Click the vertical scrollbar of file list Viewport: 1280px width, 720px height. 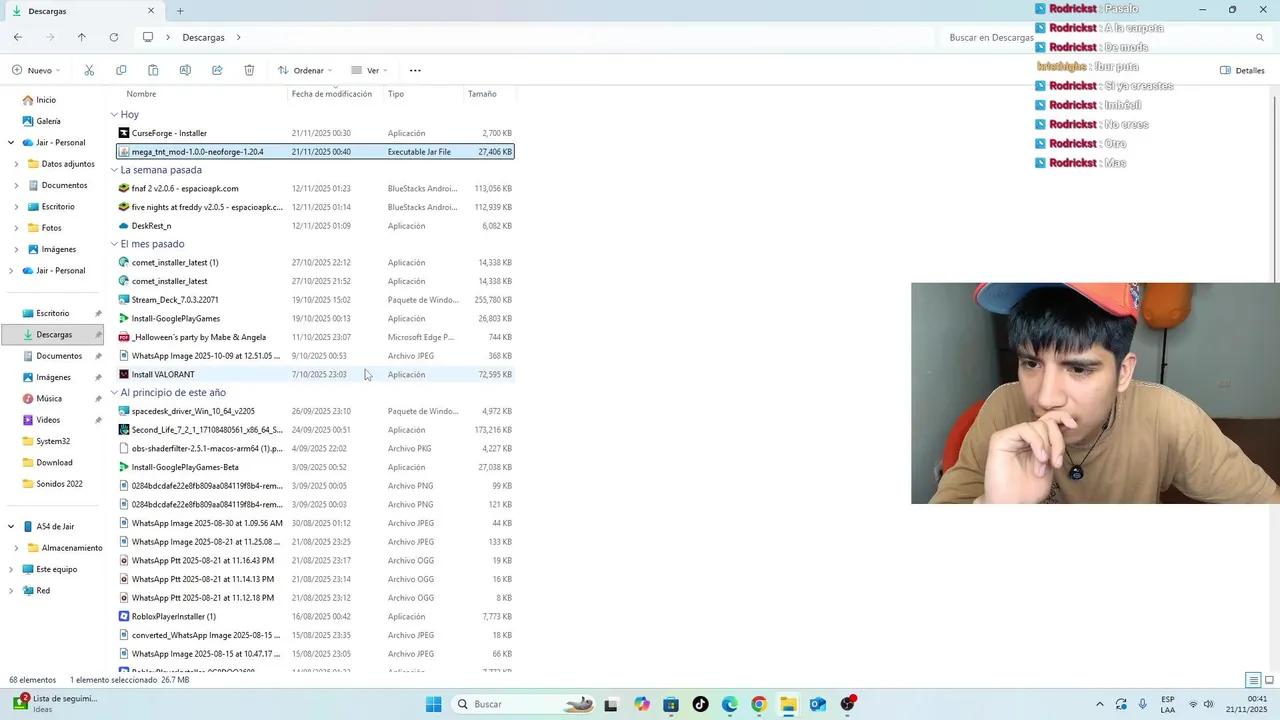coord(1274,190)
